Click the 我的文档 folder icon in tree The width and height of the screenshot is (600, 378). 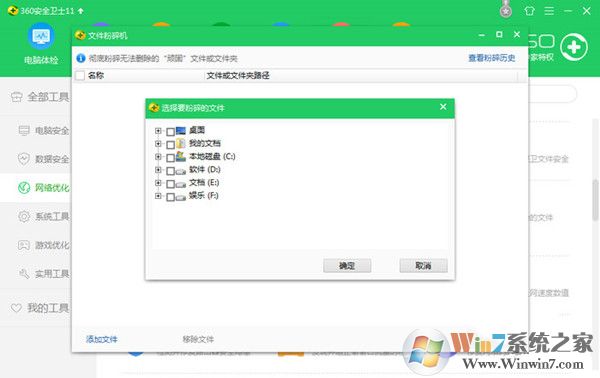click(x=181, y=143)
